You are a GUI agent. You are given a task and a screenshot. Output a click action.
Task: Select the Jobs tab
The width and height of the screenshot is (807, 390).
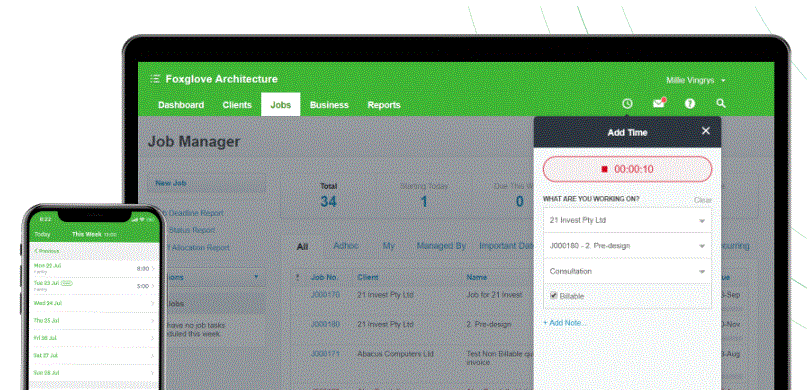tap(280, 104)
